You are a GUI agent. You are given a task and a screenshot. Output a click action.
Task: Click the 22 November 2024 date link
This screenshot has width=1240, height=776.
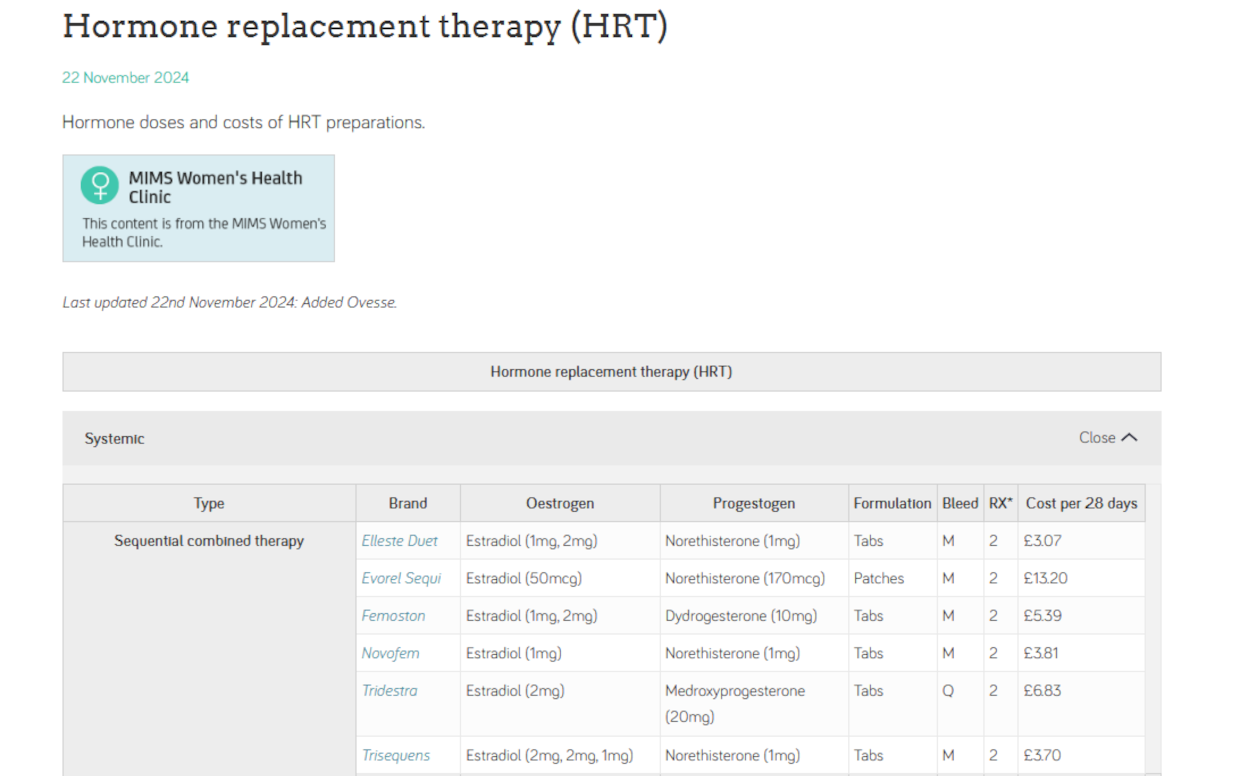125,77
